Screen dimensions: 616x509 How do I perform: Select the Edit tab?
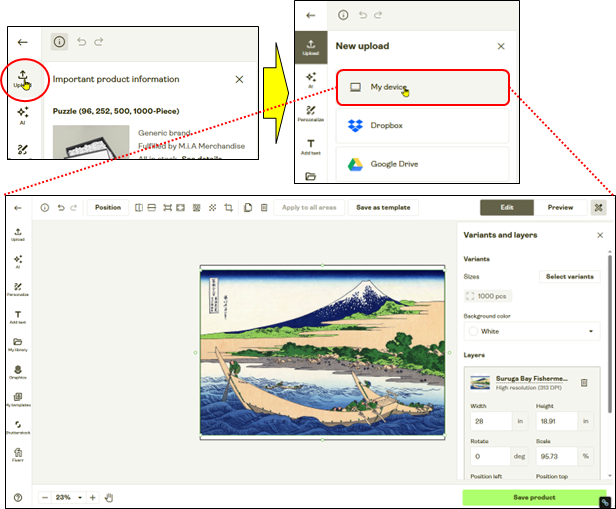(506, 208)
